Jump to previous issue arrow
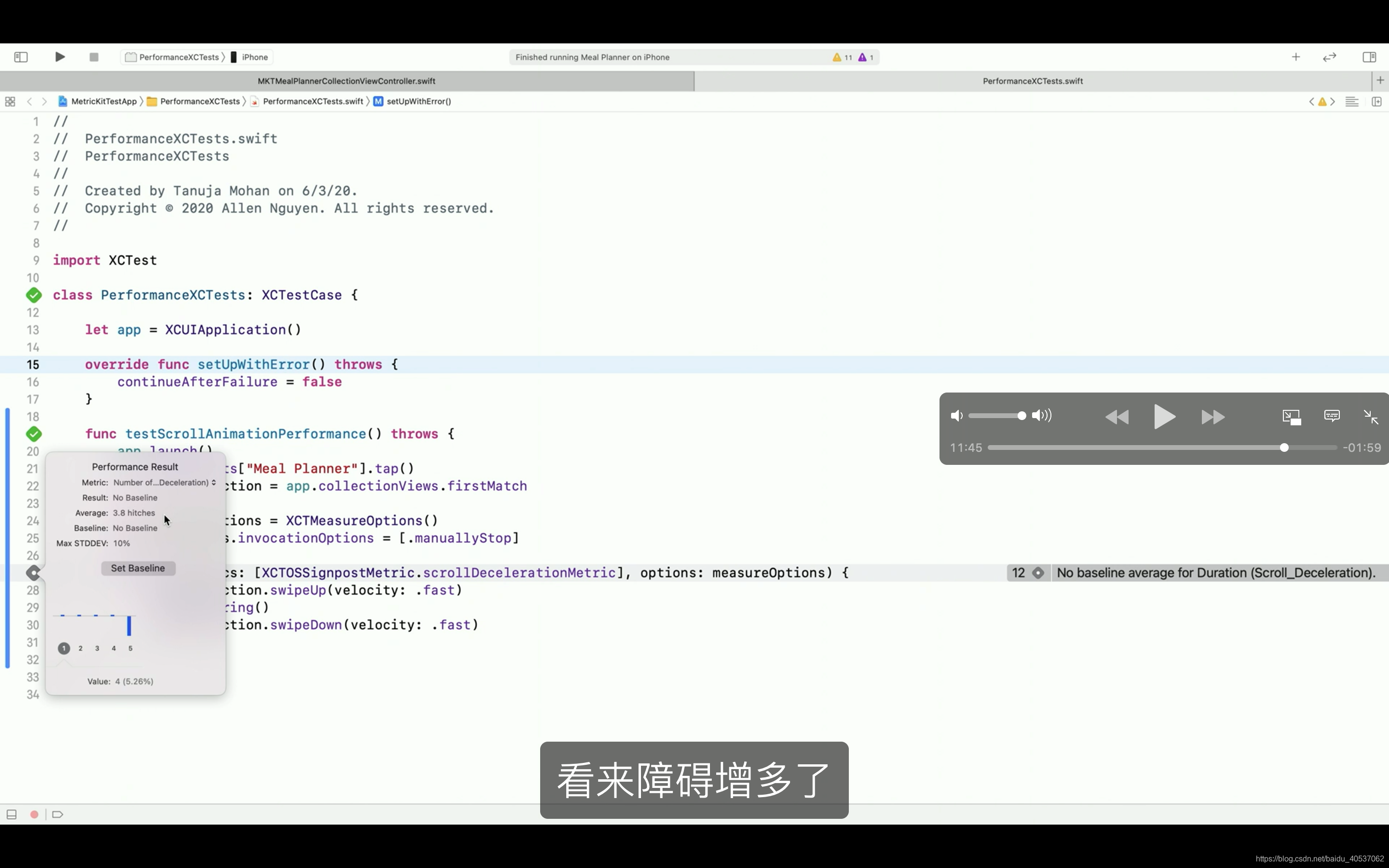The height and width of the screenshot is (868, 1389). (1311, 102)
